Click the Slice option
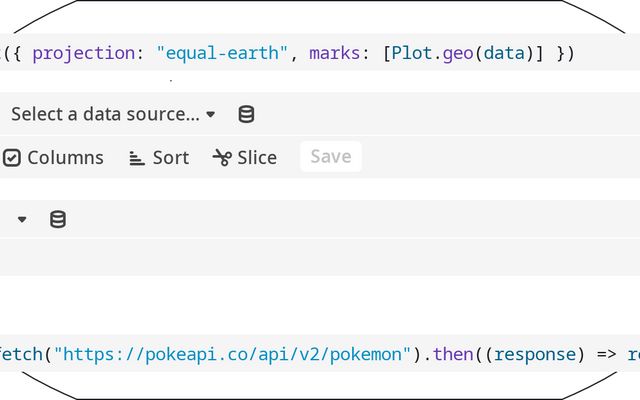This screenshot has height=400, width=640. click(245, 158)
